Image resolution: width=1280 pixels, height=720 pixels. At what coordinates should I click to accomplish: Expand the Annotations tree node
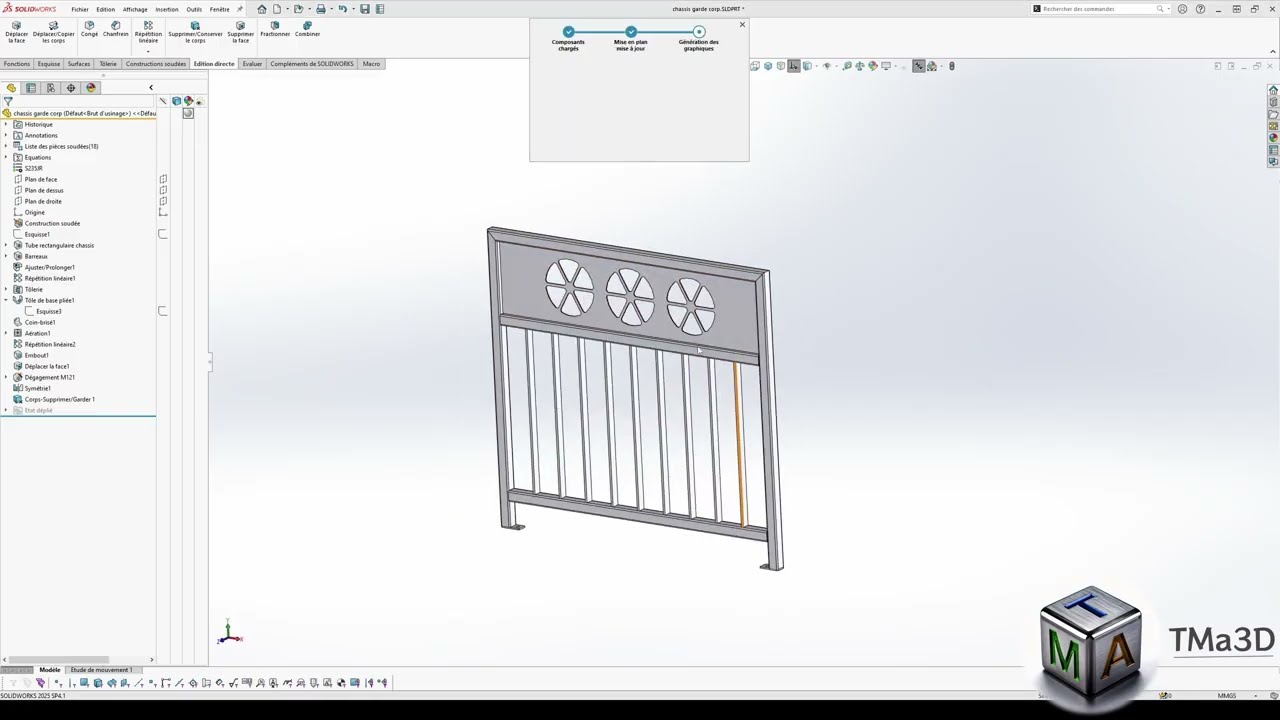[x=6, y=135]
